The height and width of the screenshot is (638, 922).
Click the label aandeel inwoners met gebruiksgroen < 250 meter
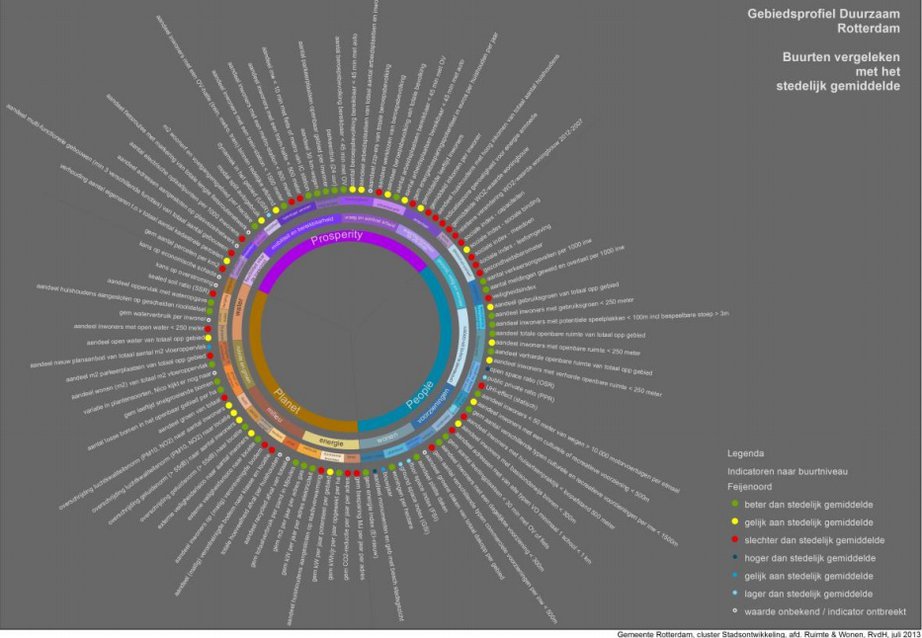click(565, 308)
